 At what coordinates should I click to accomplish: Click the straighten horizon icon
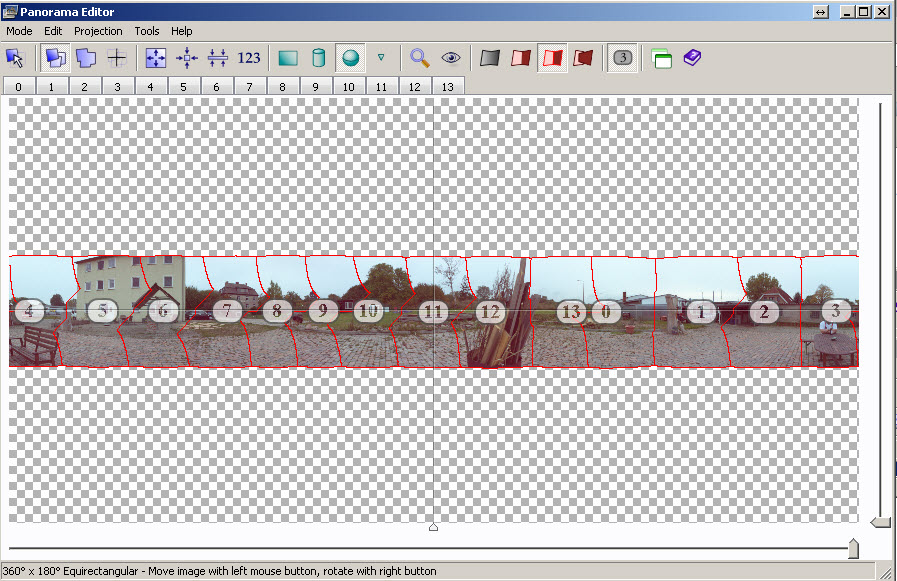pos(218,58)
